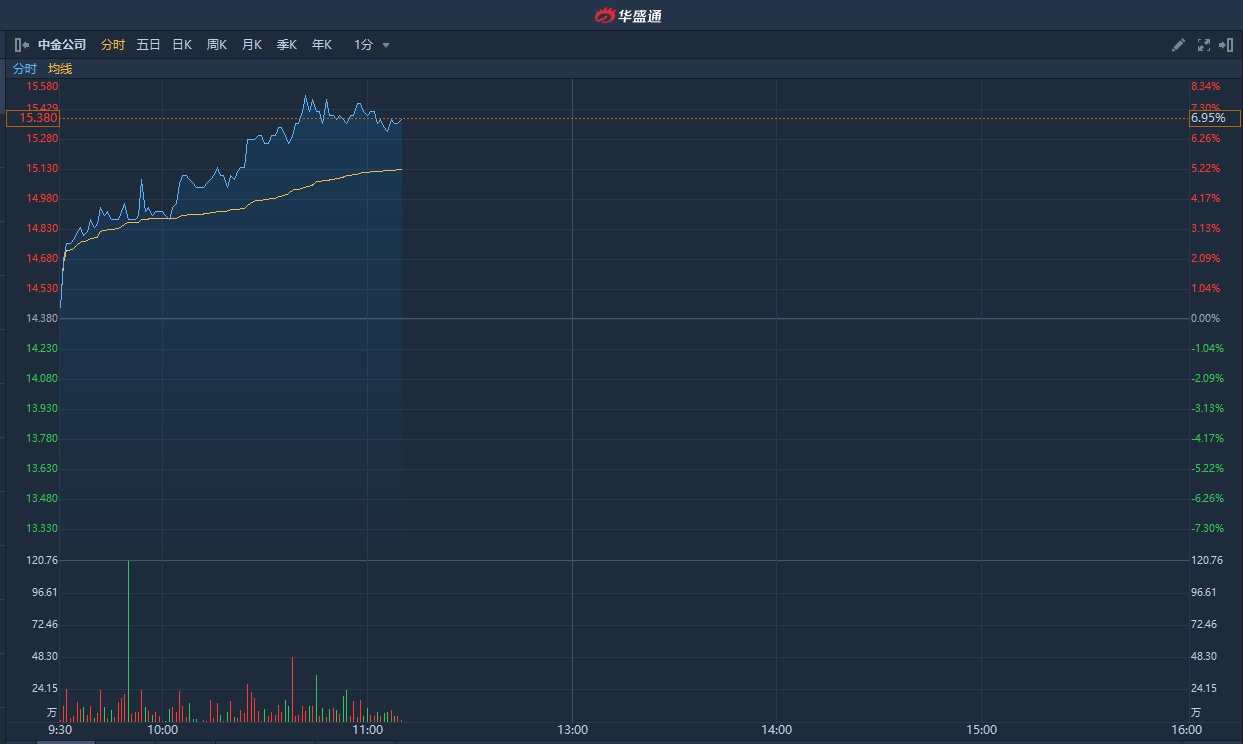Collapse the left panel with the arrow icon
The width and height of the screenshot is (1243, 744).
pyautogui.click(x=21, y=45)
